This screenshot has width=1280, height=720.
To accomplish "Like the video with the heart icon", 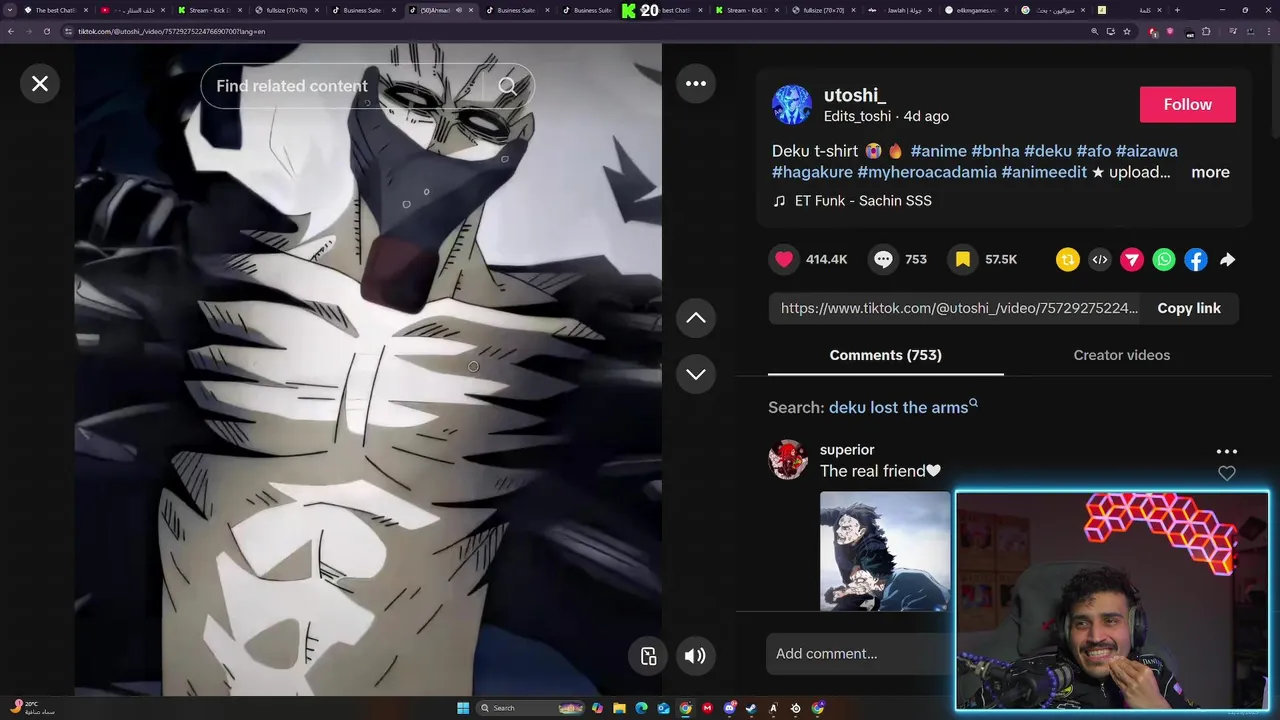I will click(x=784, y=259).
